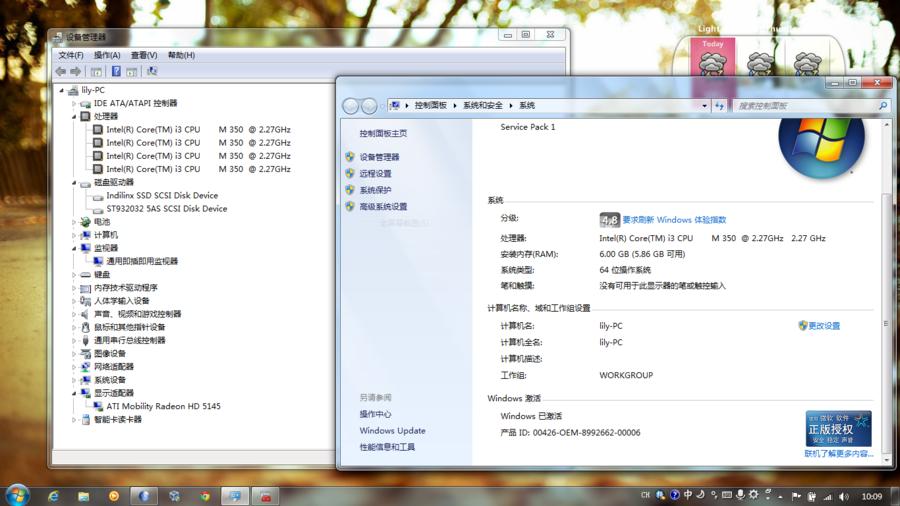Open Google Chrome from the taskbar
The width and height of the screenshot is (900, 506).
(205, 496)
